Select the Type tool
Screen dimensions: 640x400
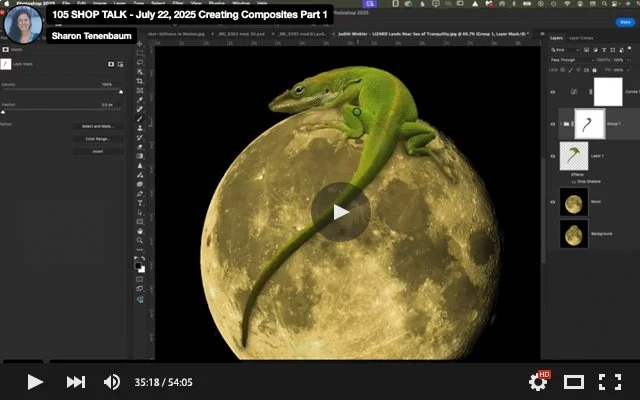(140, 203)
